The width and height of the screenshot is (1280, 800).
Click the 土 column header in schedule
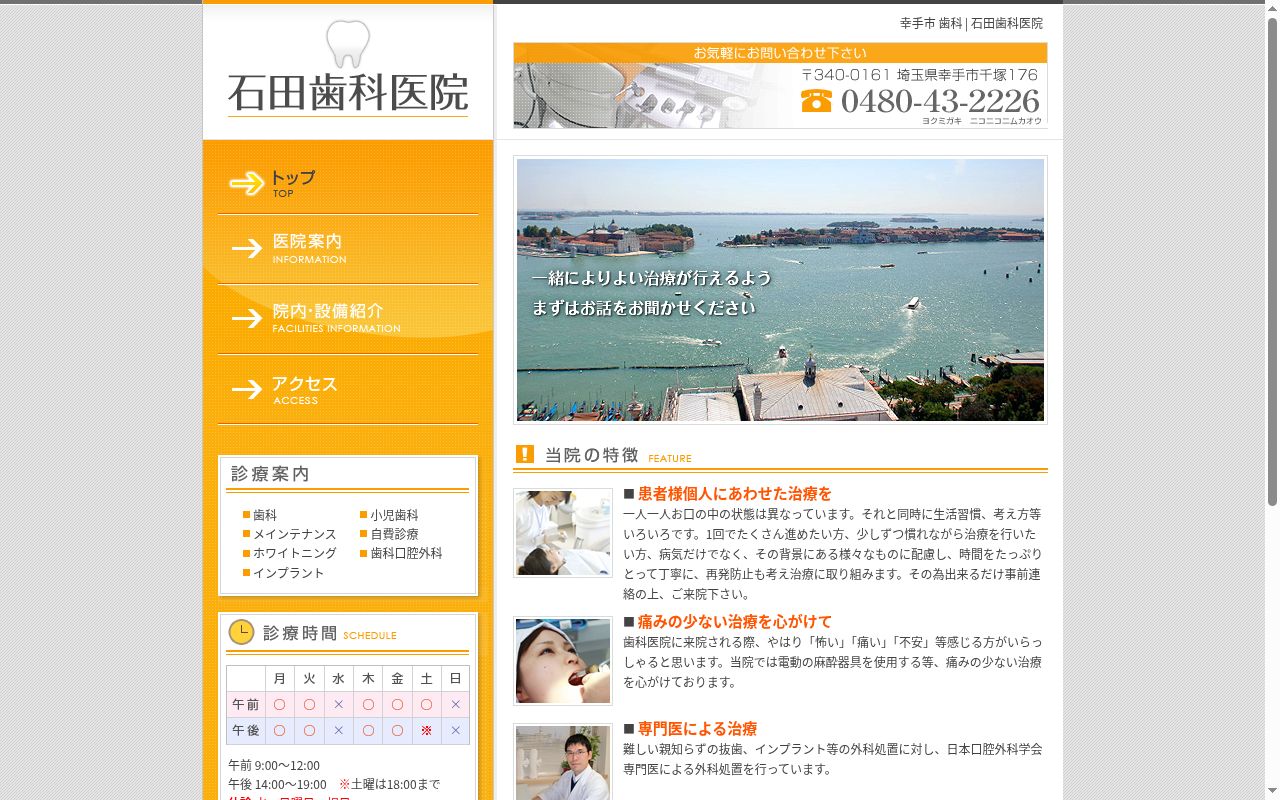pos(426,679)
